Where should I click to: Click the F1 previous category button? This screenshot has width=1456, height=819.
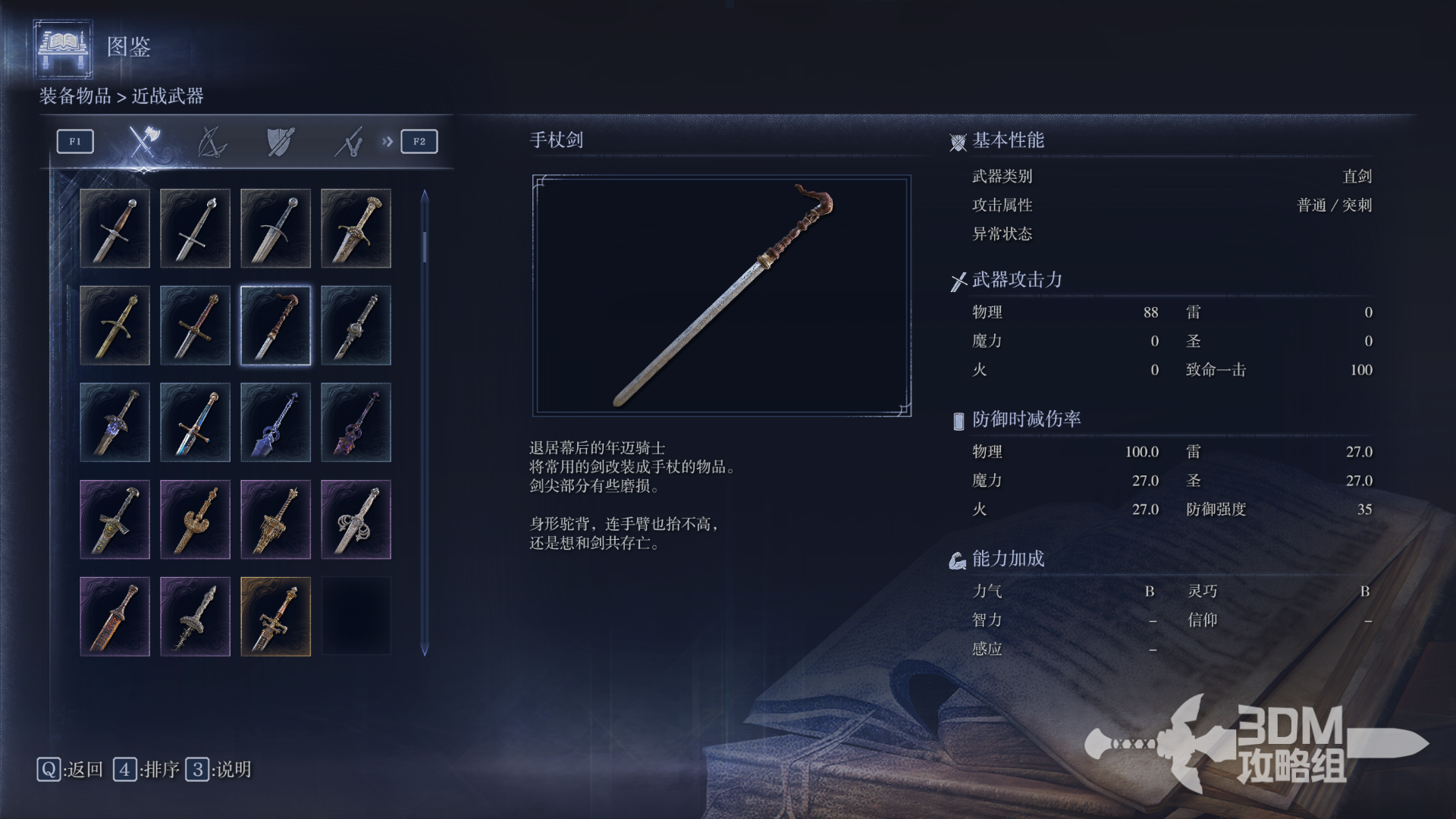[75, 142]
